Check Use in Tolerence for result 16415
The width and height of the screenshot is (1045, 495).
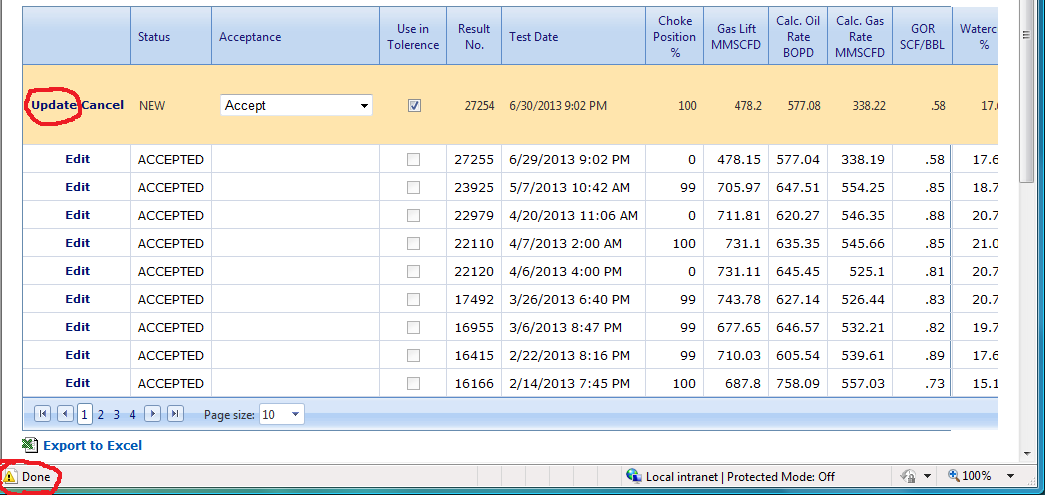(x=414, y=356)
